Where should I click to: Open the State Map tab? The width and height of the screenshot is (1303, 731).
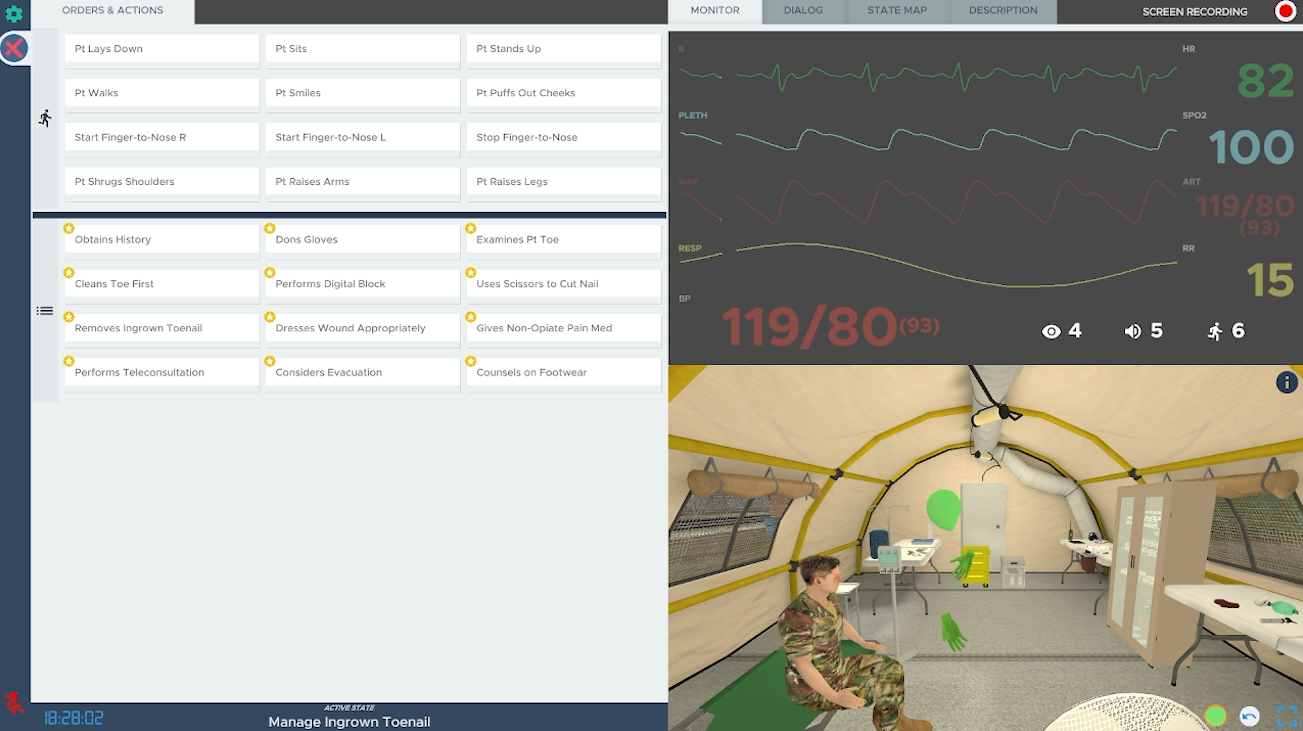896,11
